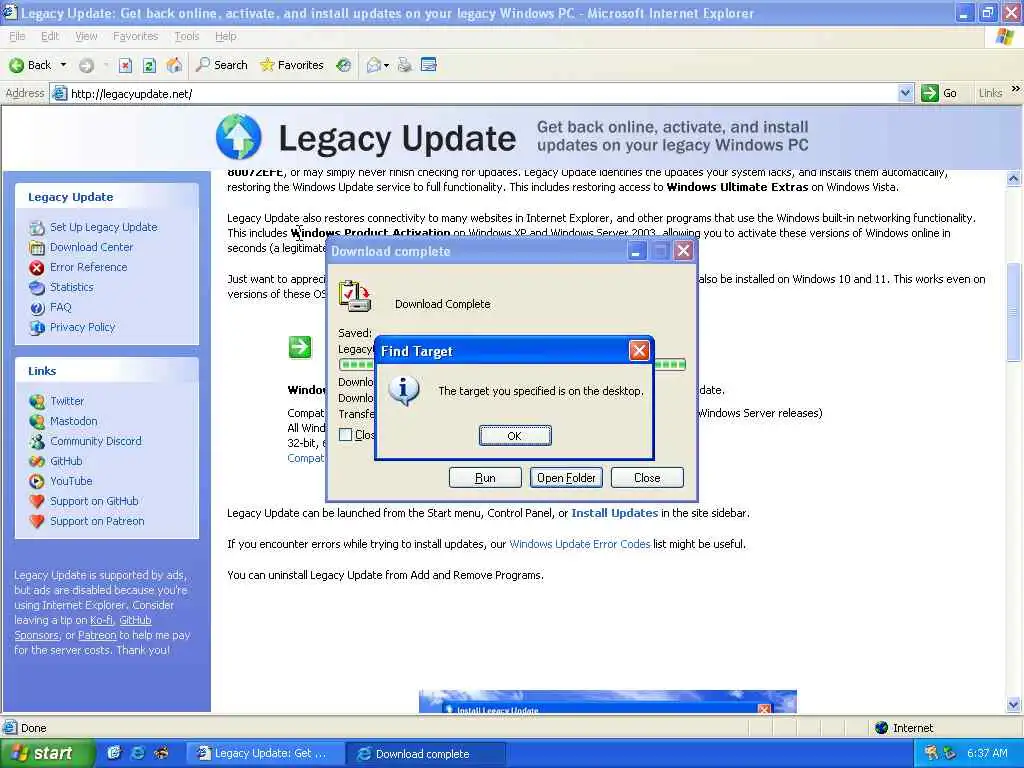Click the History icon in toolbar
The width and height of the screenshot is (1024, 768).
point(344,65)
